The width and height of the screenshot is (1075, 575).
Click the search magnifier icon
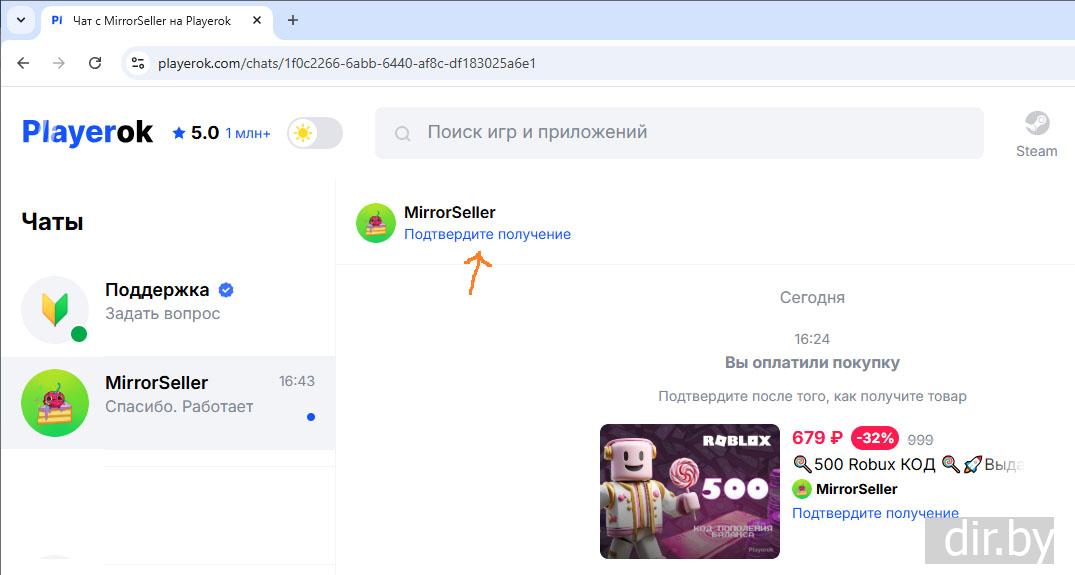(403, 133)
